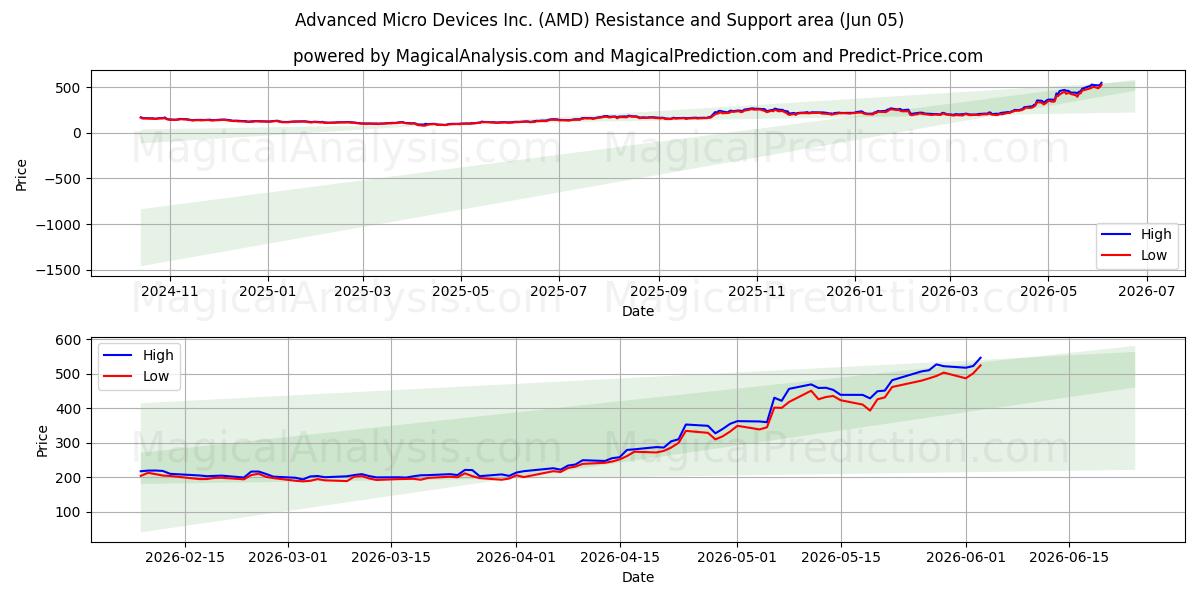The height and width of the screenshot is (600, 1200).
Task: Click the "2026-01" date tick label
Action: (x=855, y=291)
